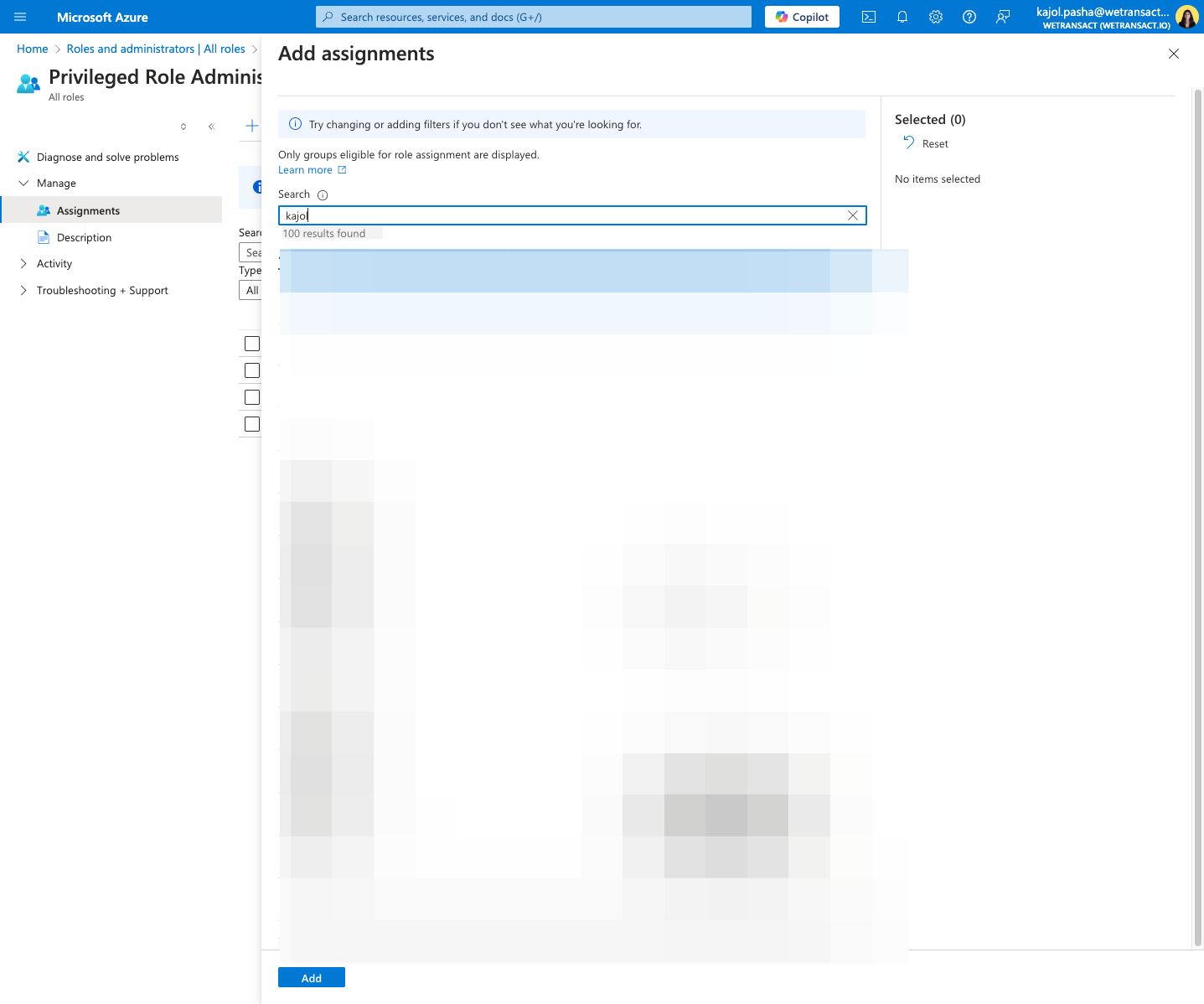Open portal settings gear
This screenshot has height=1004, width=1204.
coord(936,17)
